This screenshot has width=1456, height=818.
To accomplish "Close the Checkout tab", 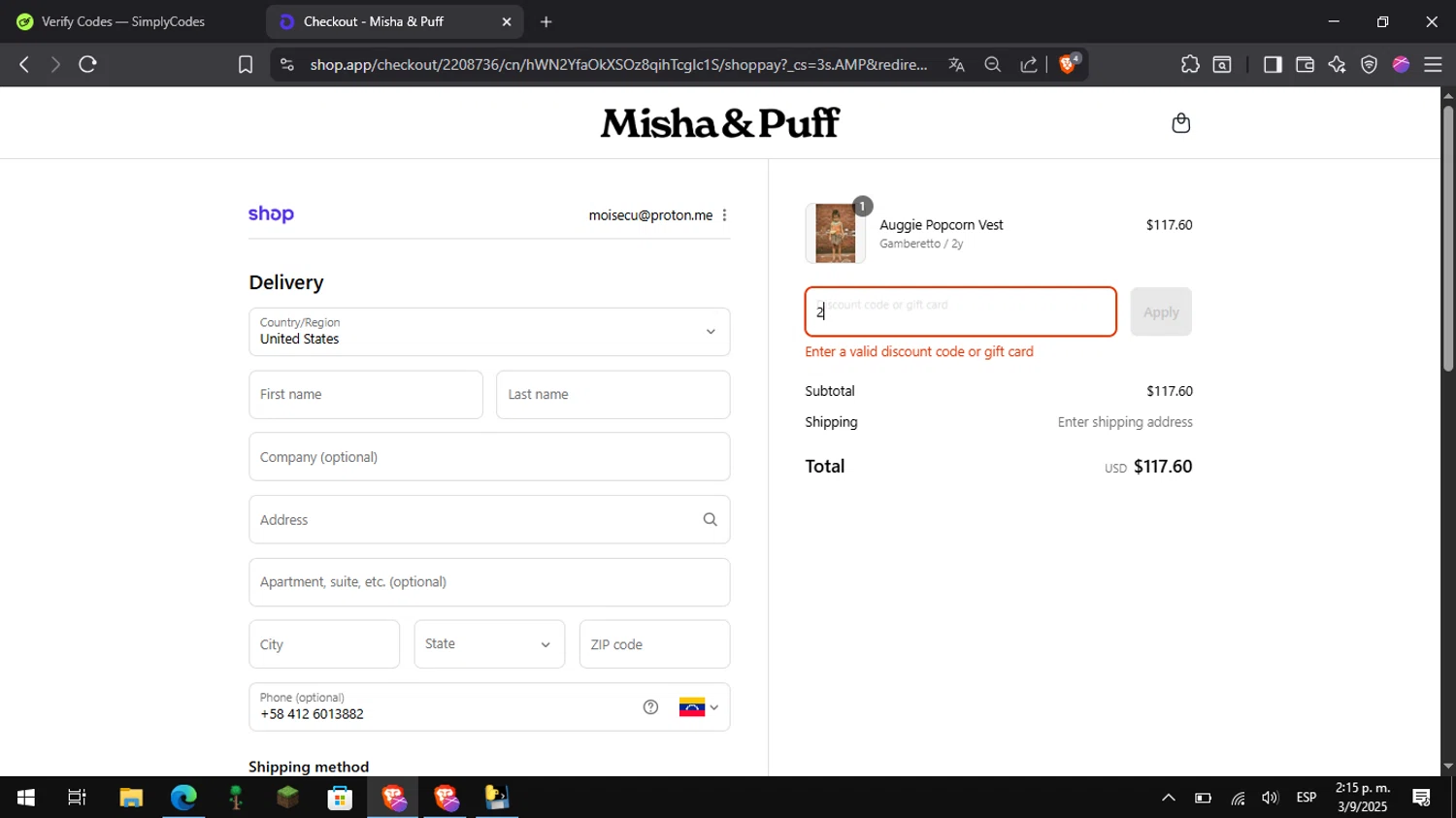I will click(506, 21).
